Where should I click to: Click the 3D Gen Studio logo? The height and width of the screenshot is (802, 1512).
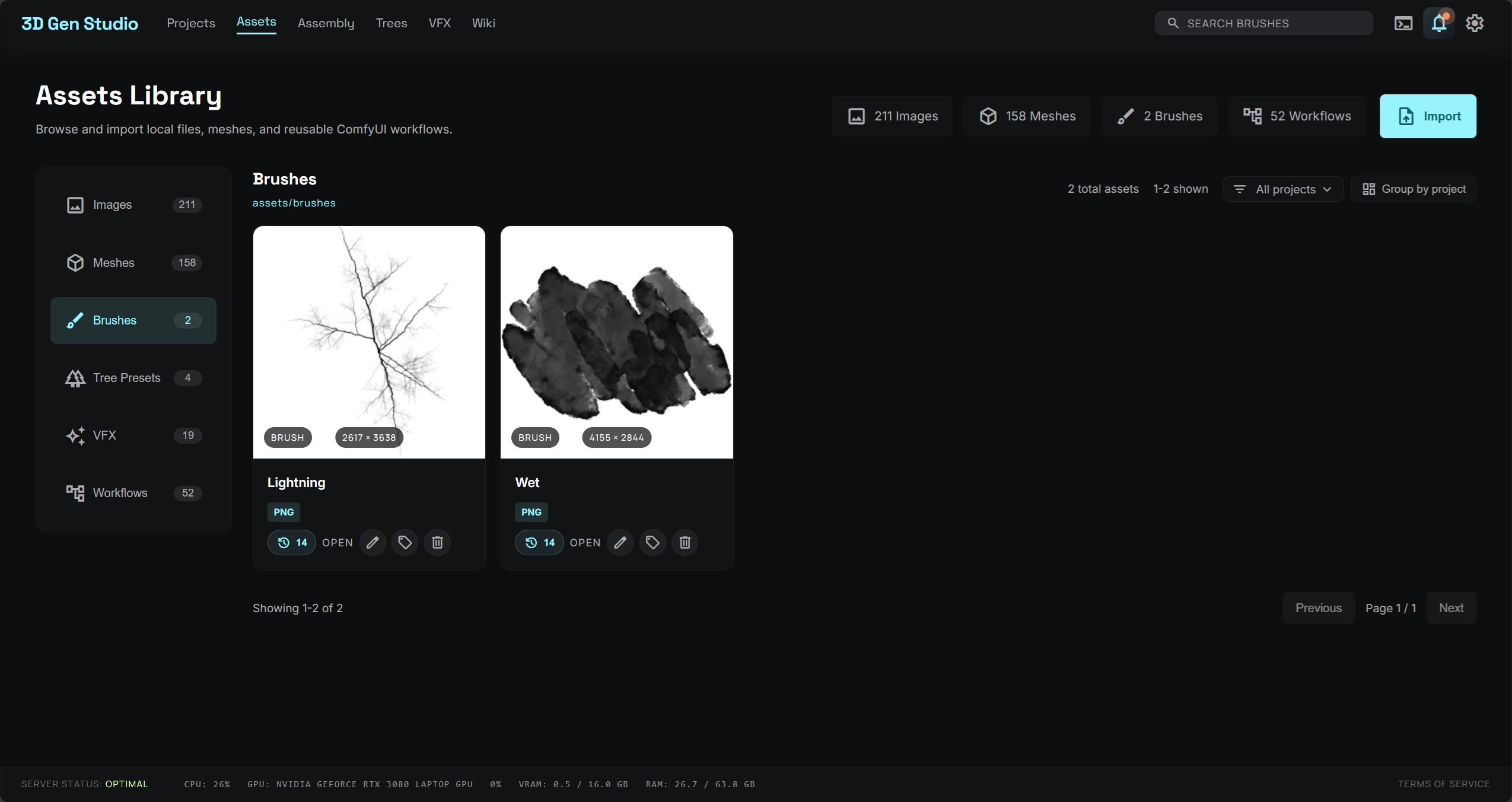pyautogui.click(x=79, y=23)
